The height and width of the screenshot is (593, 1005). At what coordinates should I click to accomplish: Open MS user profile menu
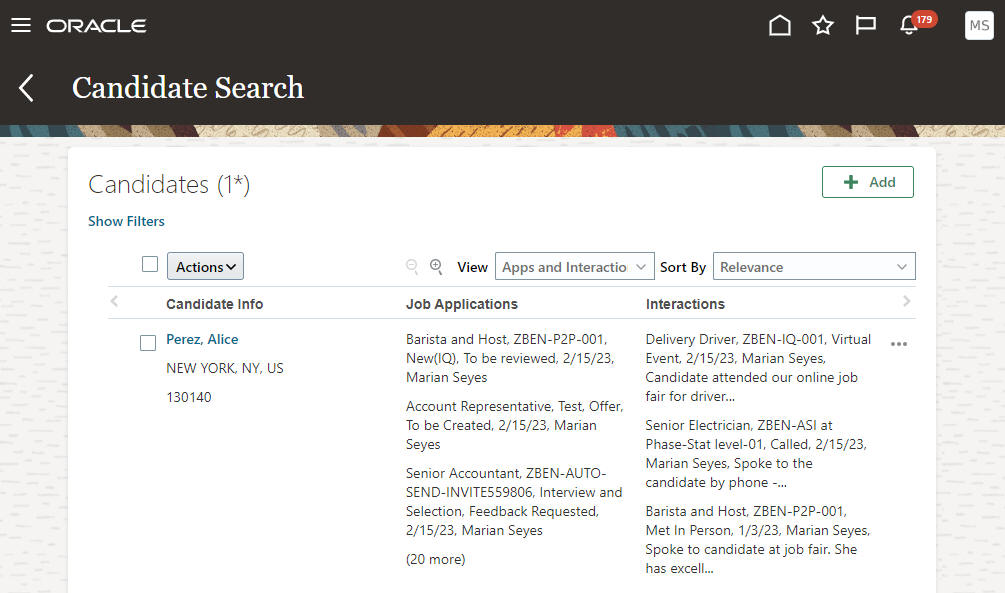[x=979, y=26]
